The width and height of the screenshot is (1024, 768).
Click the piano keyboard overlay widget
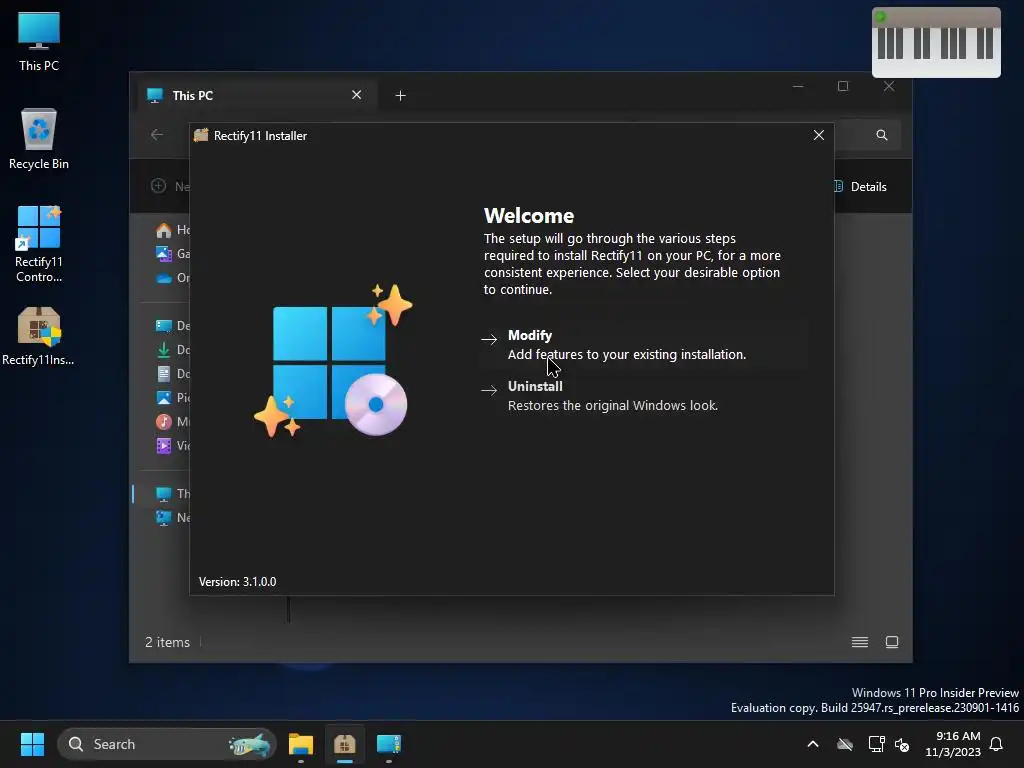pyautogui.click(x=936, y=42)
